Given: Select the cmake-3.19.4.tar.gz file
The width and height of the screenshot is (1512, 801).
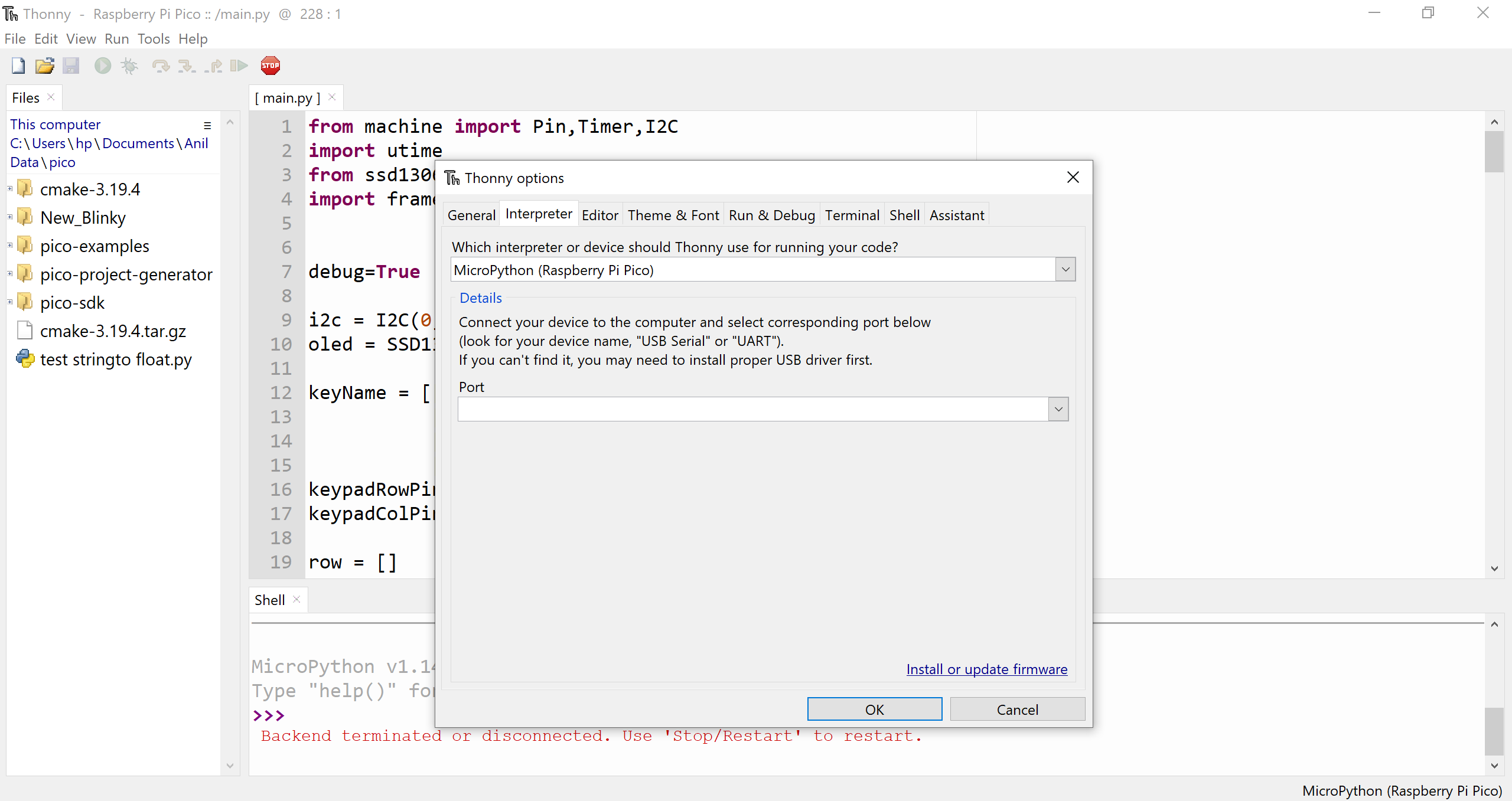Looking at the screenshot, I should coord(112,331).
